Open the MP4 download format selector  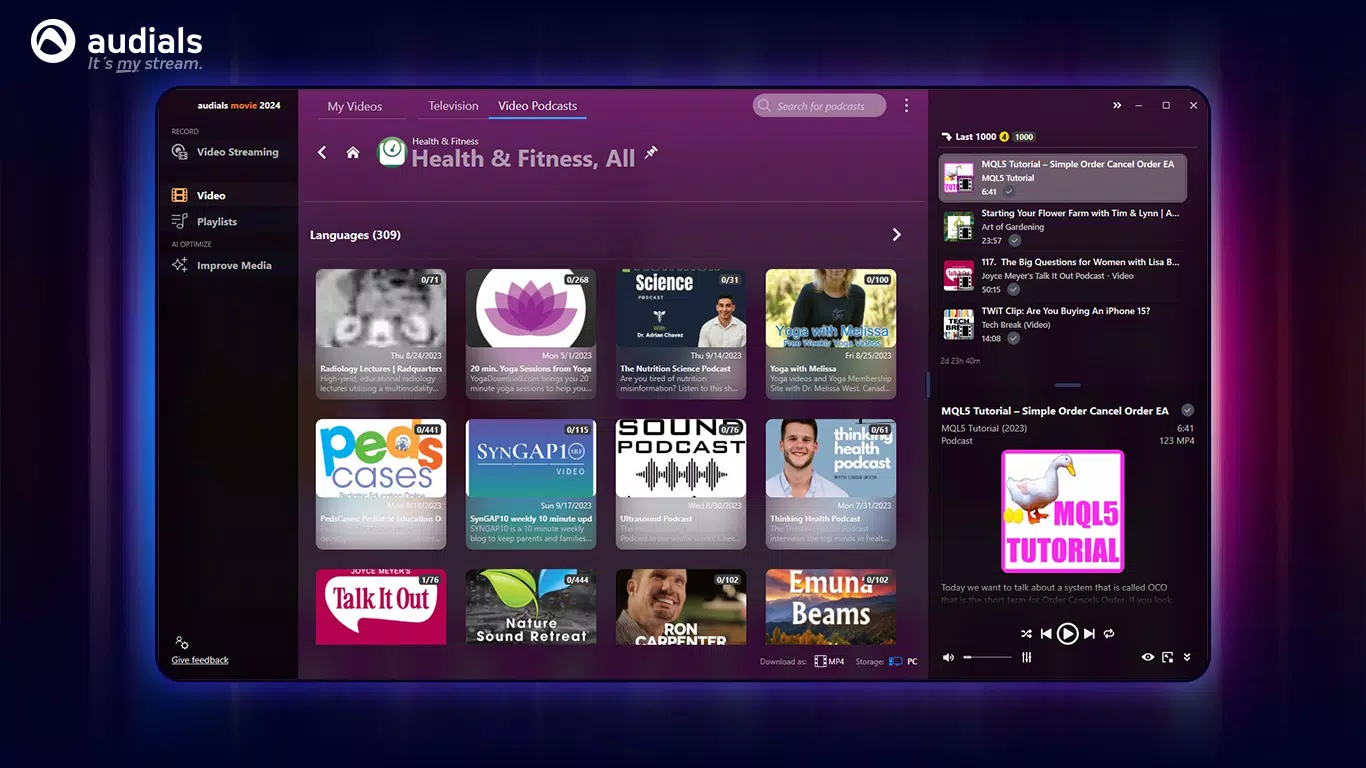pos(829,662)
